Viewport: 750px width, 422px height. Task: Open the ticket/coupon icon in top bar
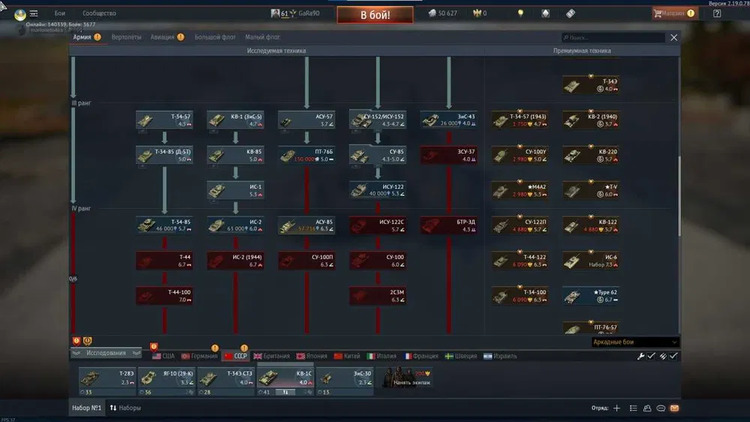(x=571, y=13)
